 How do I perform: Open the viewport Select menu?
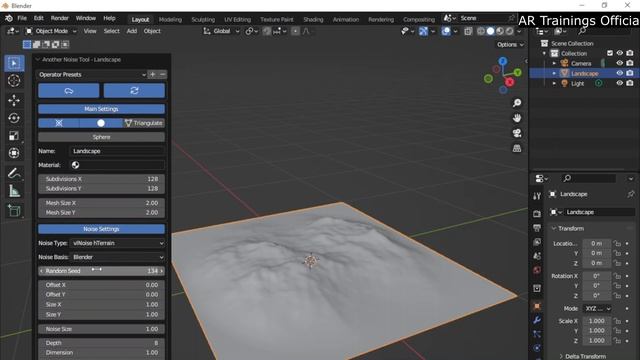coord(111,31)
